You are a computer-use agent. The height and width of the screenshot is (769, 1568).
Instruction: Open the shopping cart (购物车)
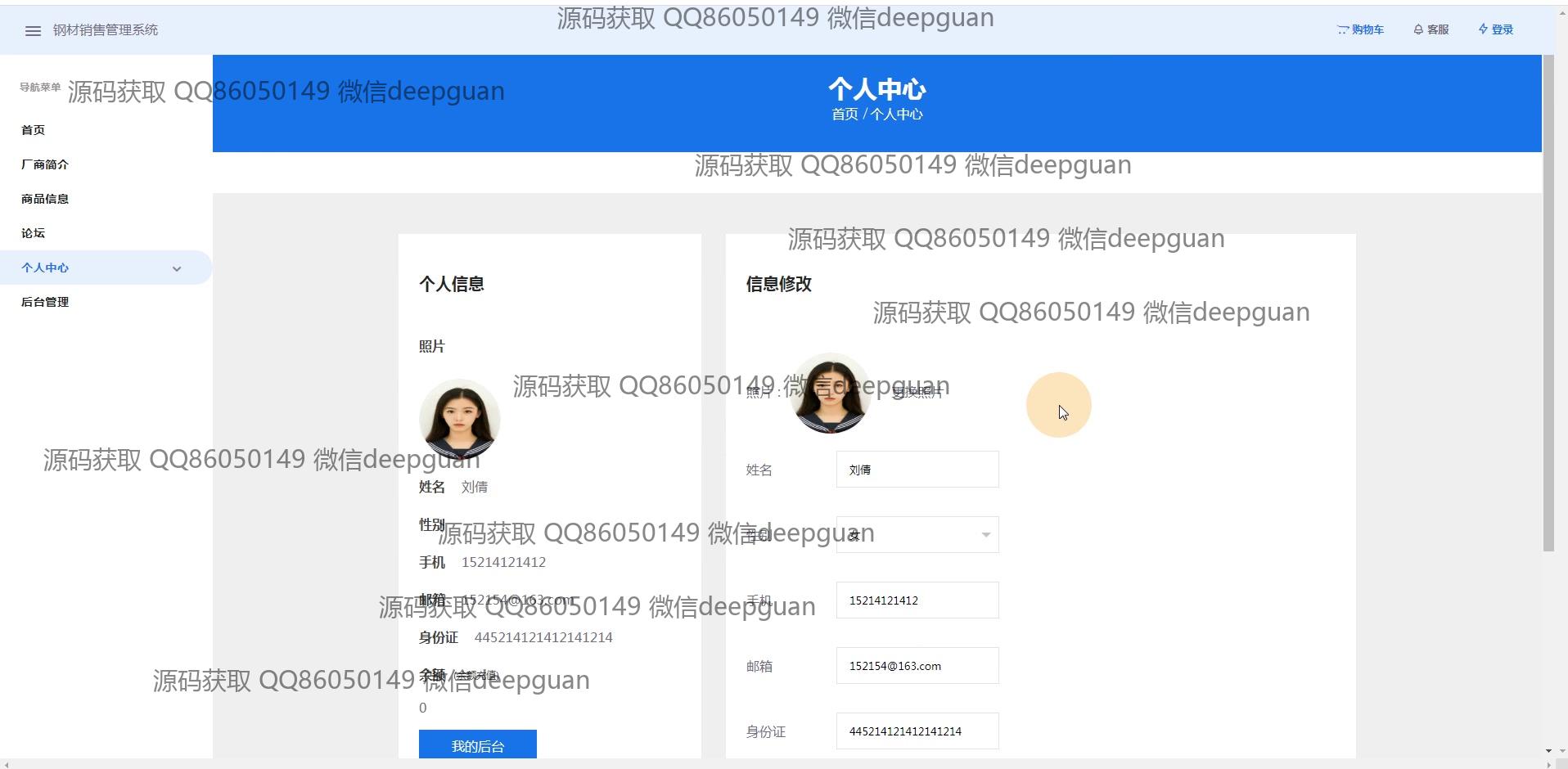1360,29
